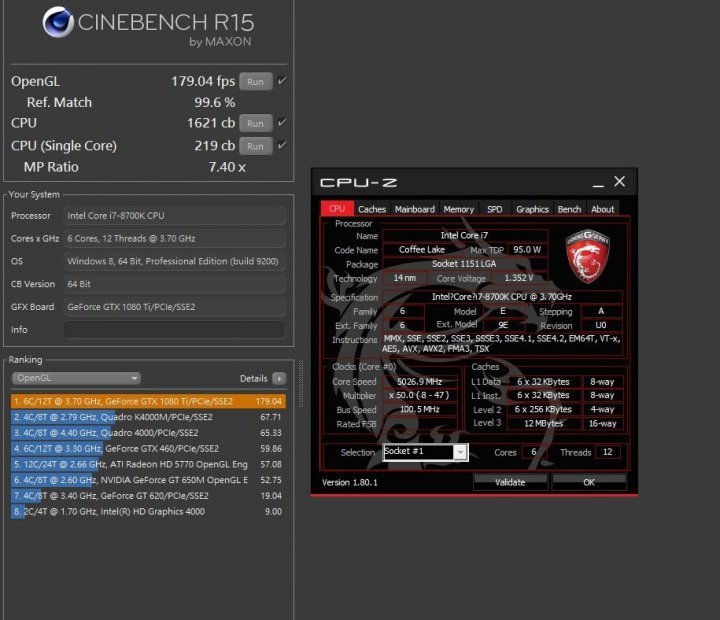Toggle the CPU test checkbox
This screenshot has height=620, width=720.
282,122
